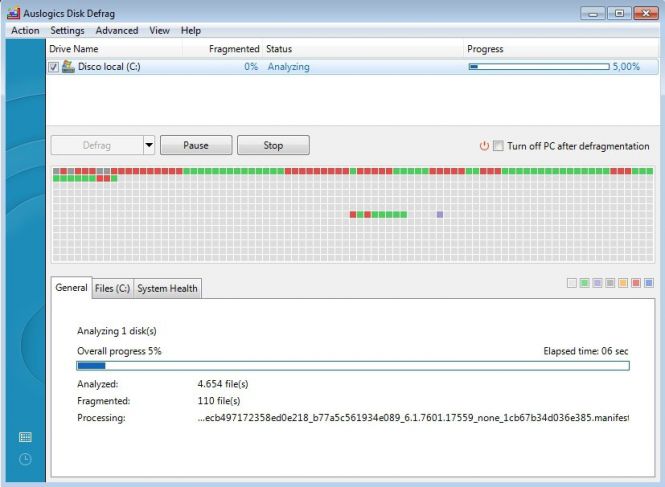The height and width of the screenshot is (487, 665).
Task: Switch to the Files (C:) tab
Action: click(112, 288)
